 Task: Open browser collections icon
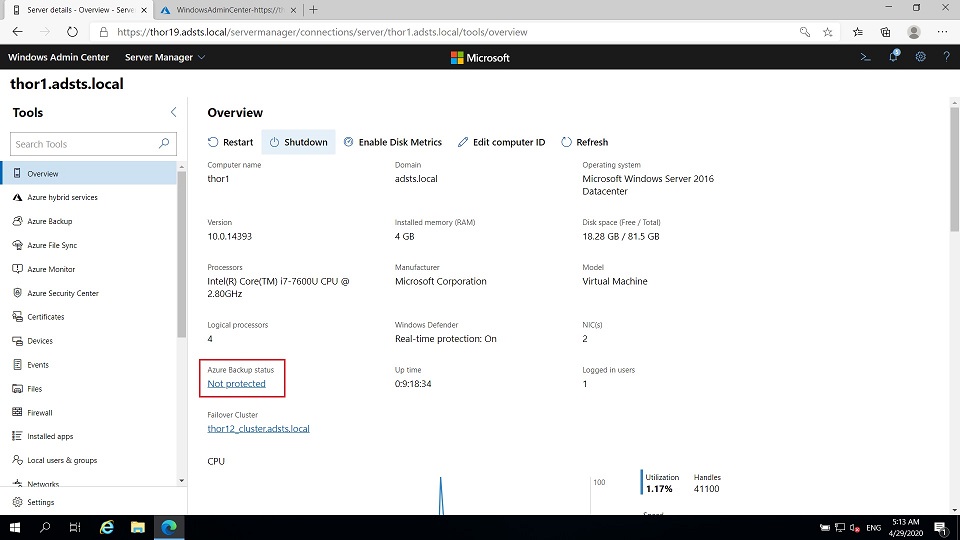click(885, 32)
